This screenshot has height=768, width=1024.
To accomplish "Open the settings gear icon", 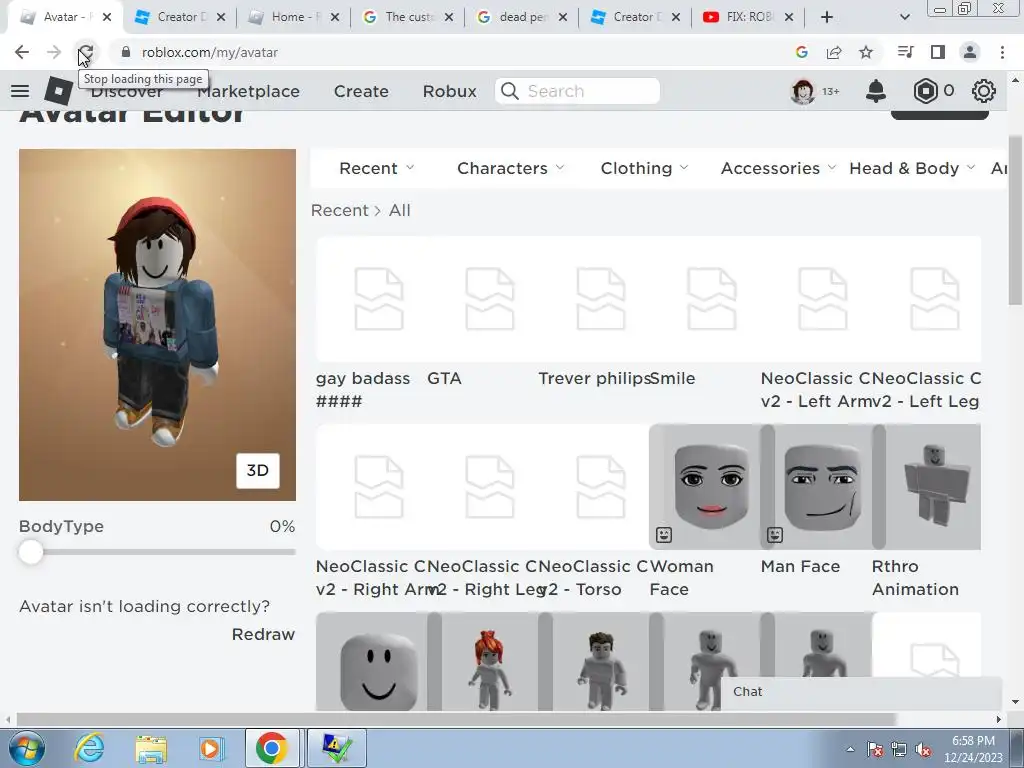I will point(984,91).
